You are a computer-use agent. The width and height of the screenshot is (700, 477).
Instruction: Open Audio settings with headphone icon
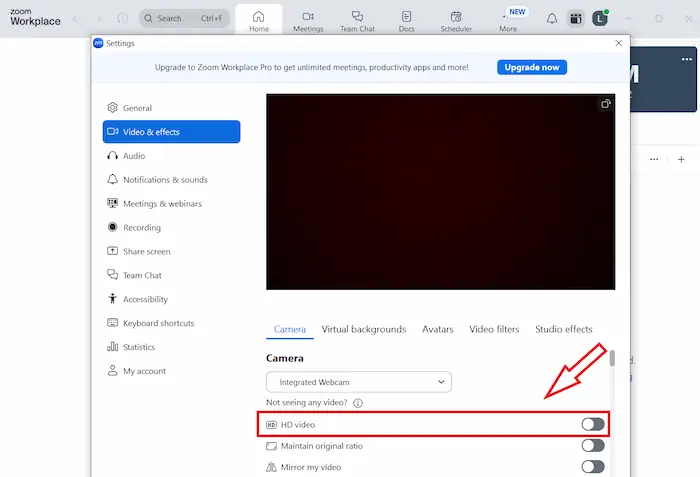(x=133, y=156)
